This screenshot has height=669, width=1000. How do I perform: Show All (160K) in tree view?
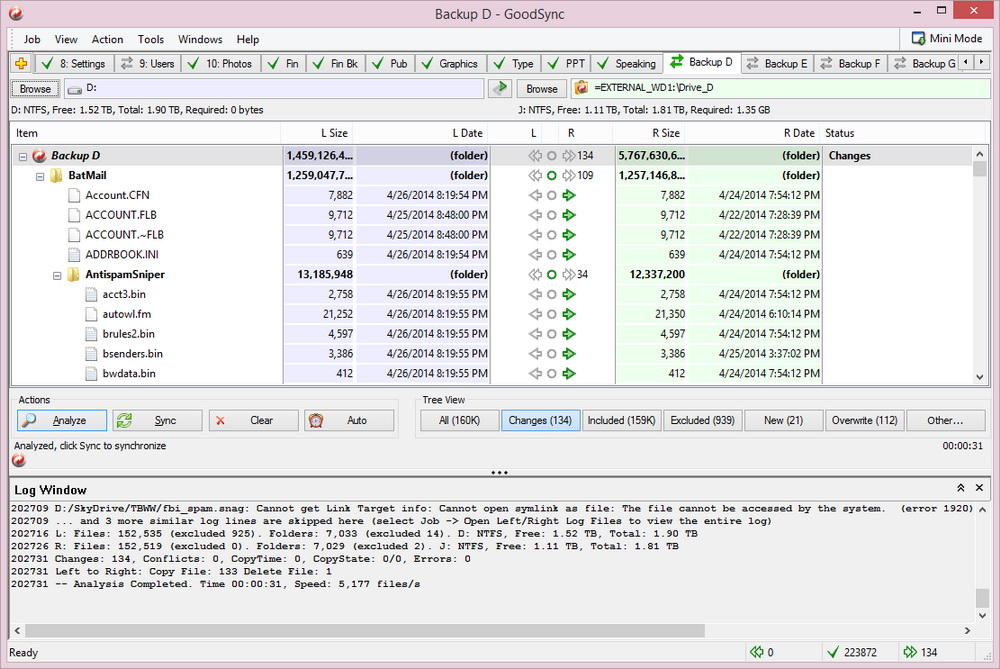click(x=459, y=420)
